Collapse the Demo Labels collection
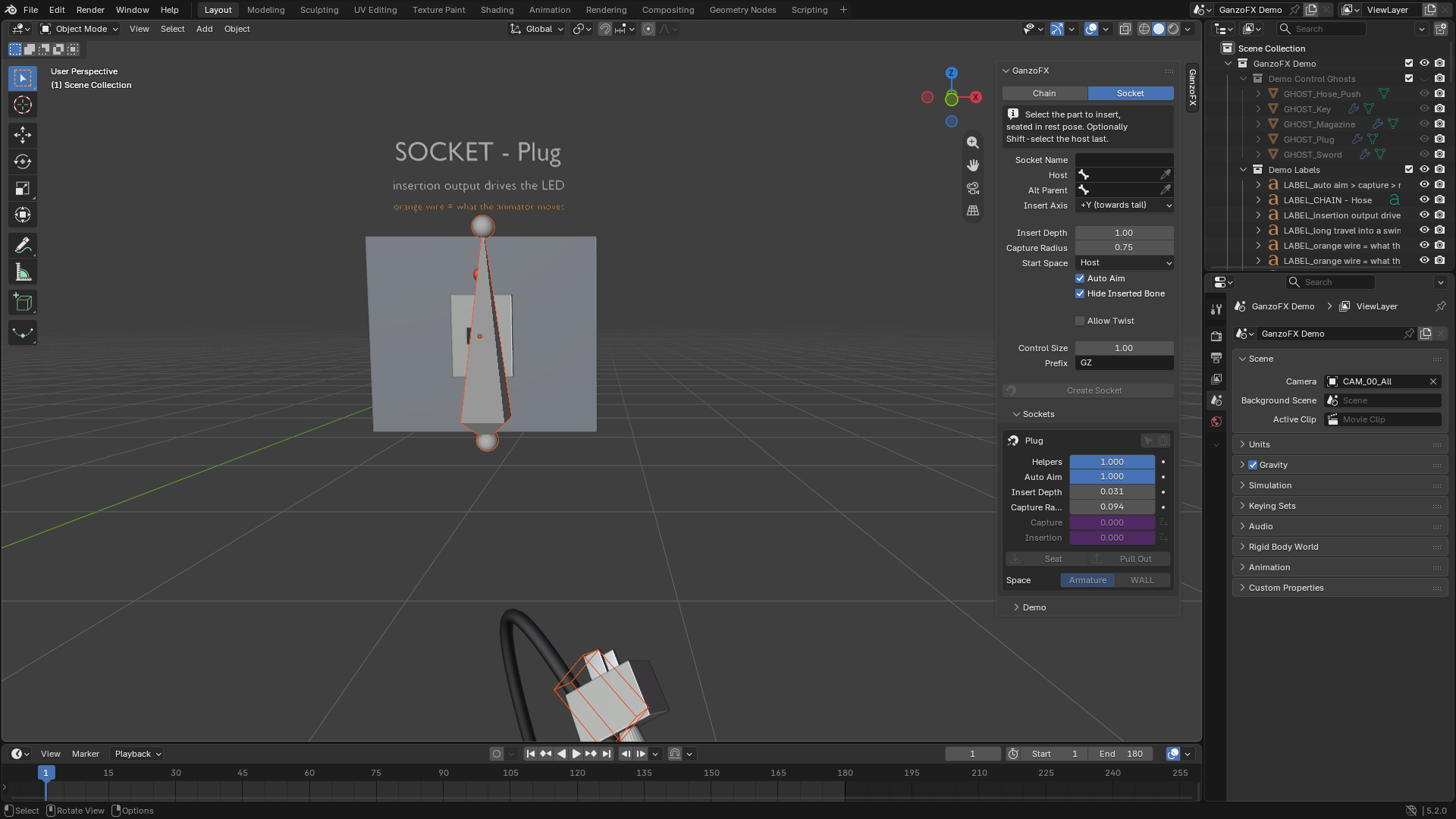The image size is (1456, 819). (1244, 170)
